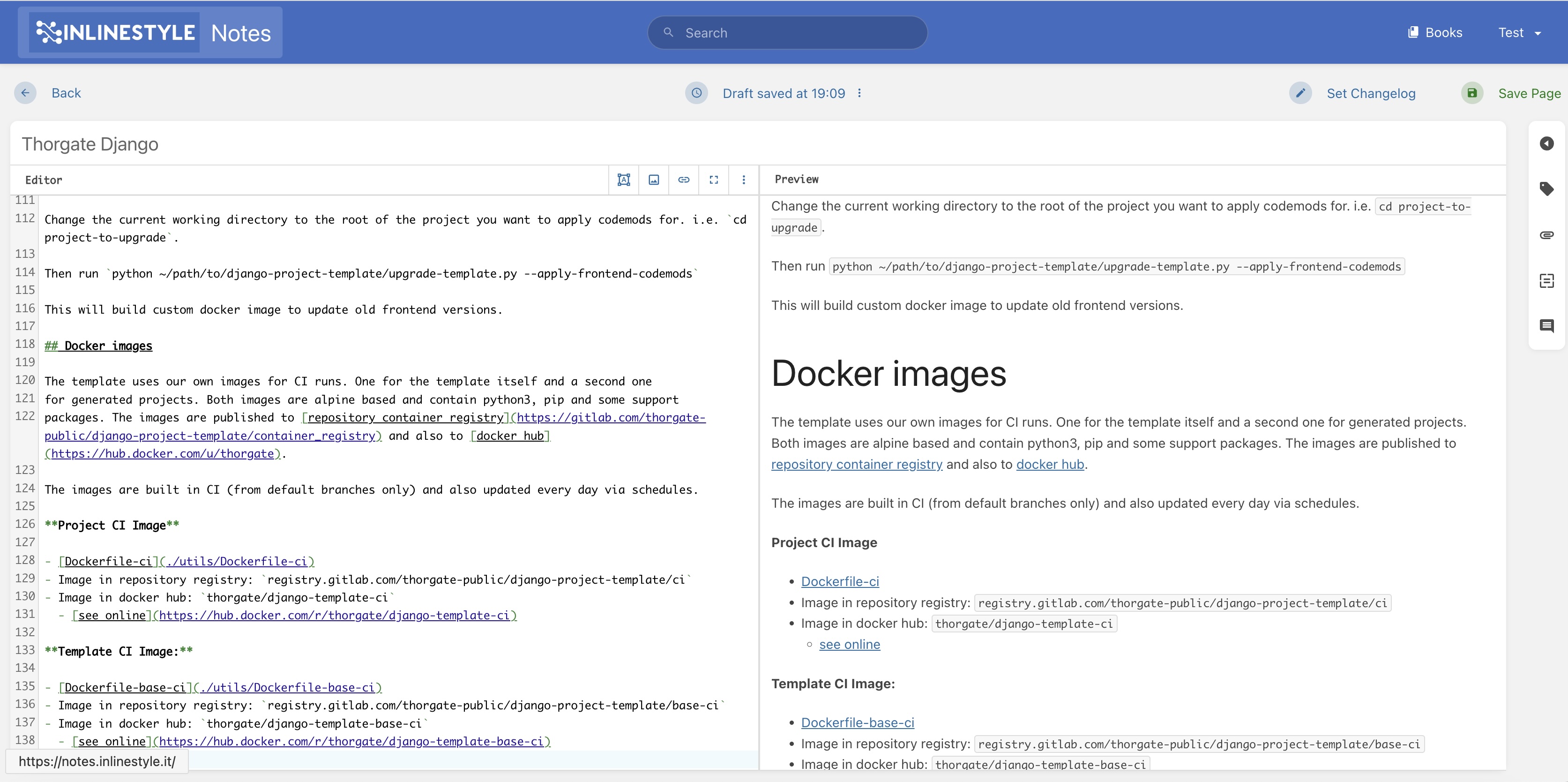Click the InlineStyle Notes logo
Viewport: 1568px width, 782px height.
click(150, 32)
